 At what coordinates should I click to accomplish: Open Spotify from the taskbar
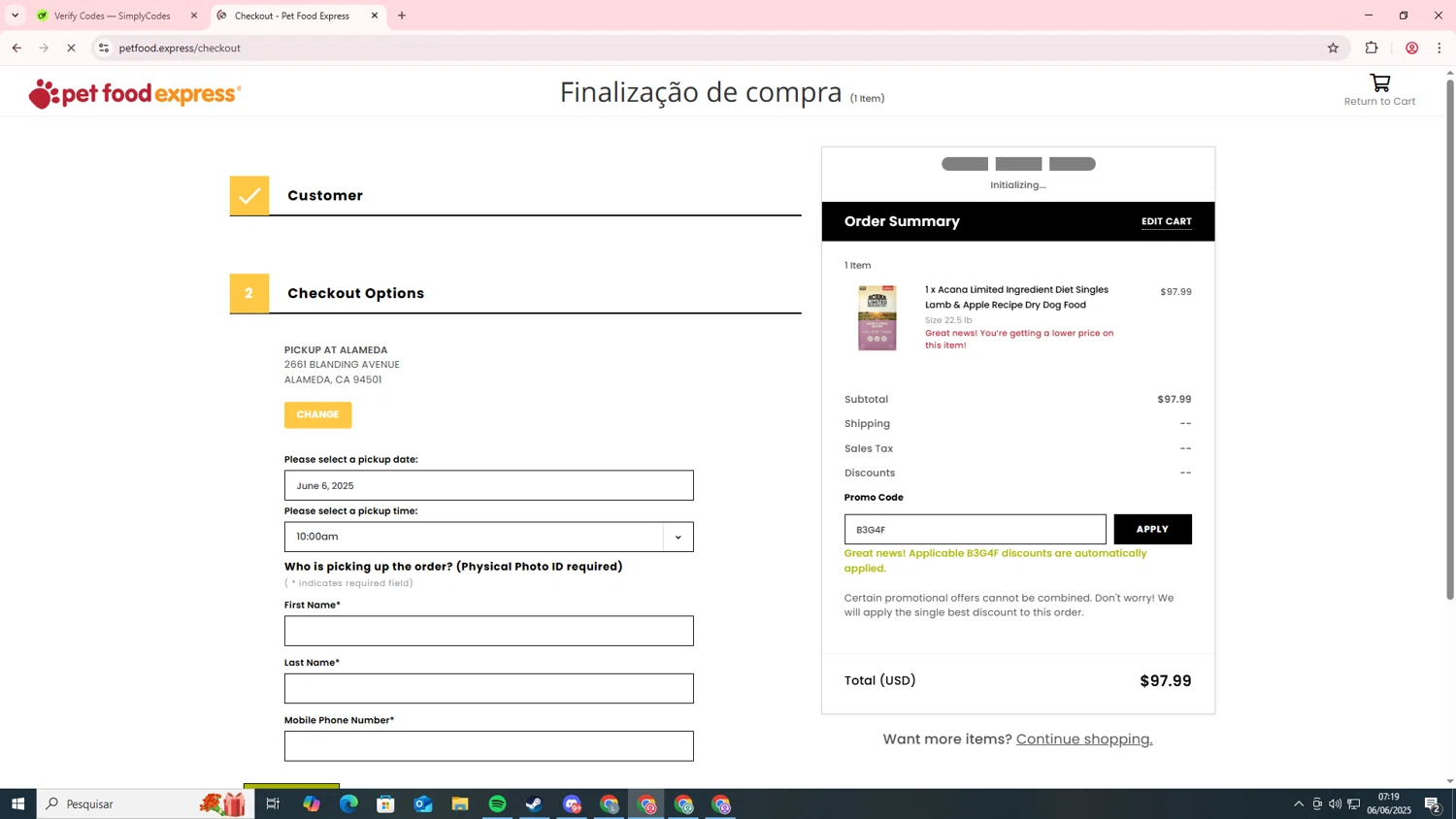[497, 803]
